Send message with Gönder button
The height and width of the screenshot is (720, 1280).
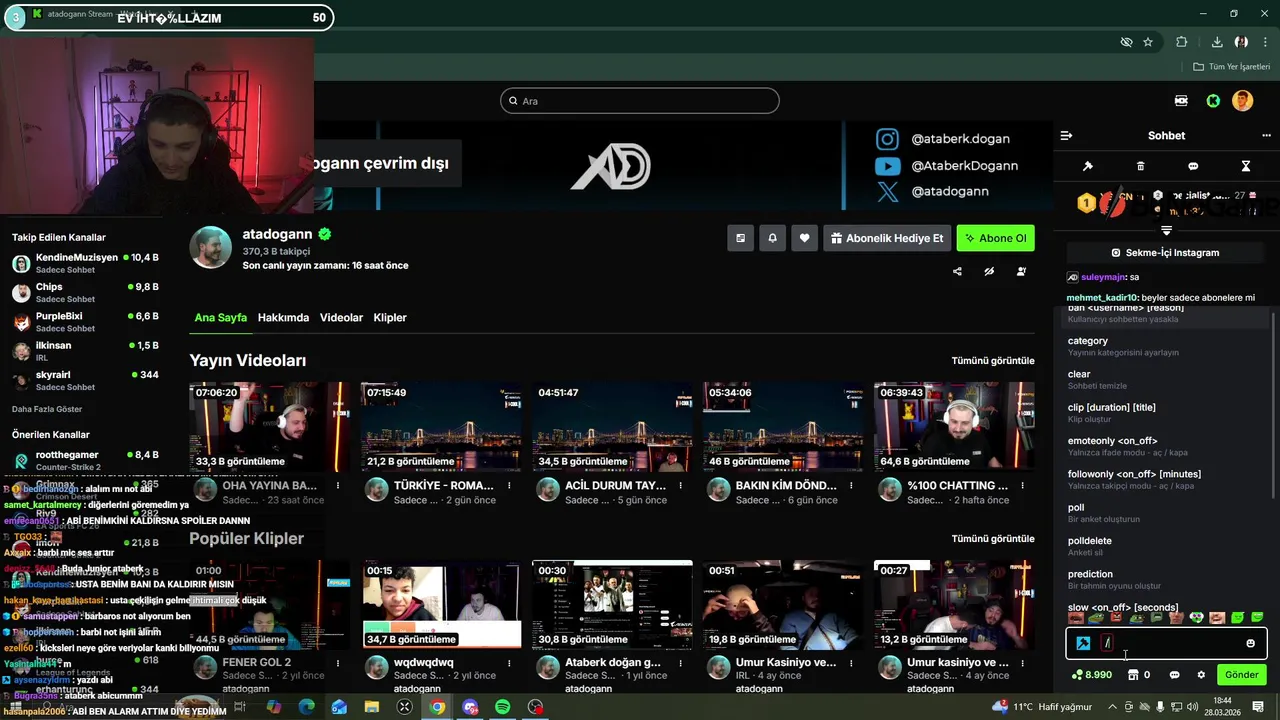1242,675
